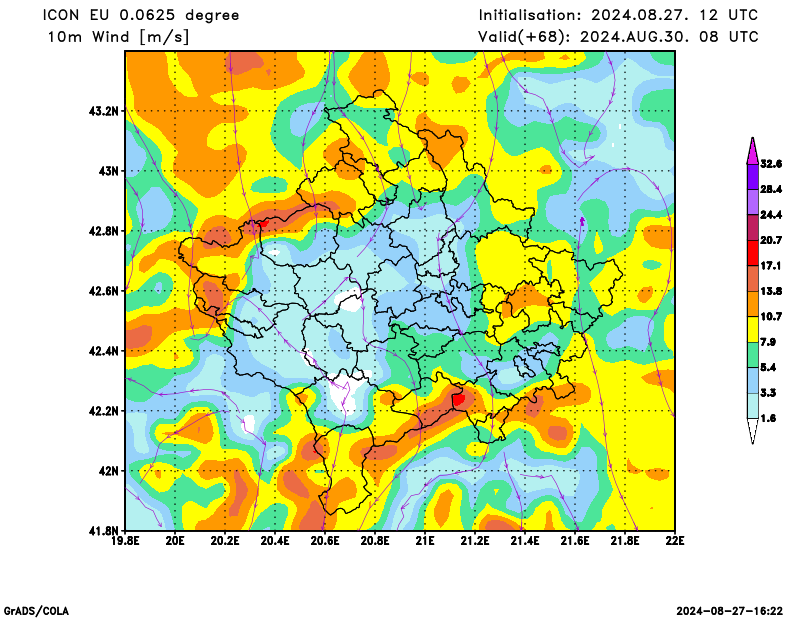Click the 24.4 legend value
This screenshot has height=618, width=800.
click(x=771, y=215)
